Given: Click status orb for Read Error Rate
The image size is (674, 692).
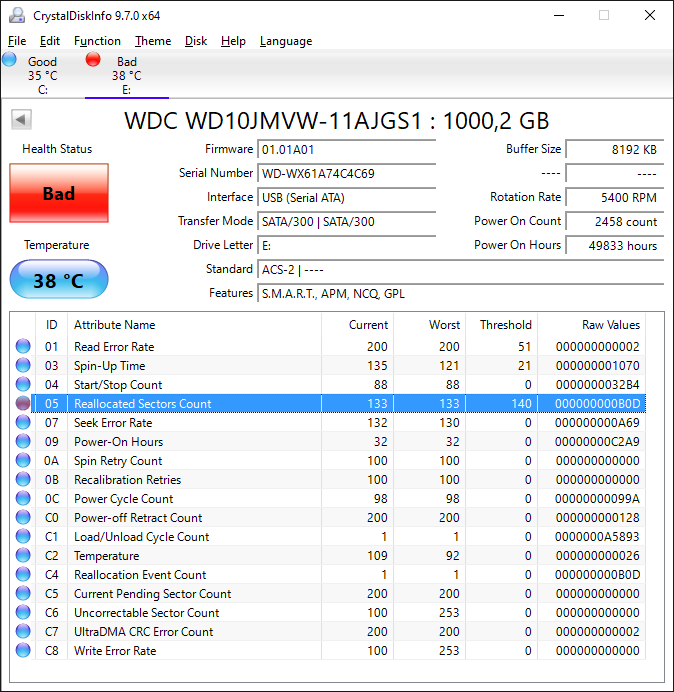Looking at the screenshot, I should coord(23,346).
